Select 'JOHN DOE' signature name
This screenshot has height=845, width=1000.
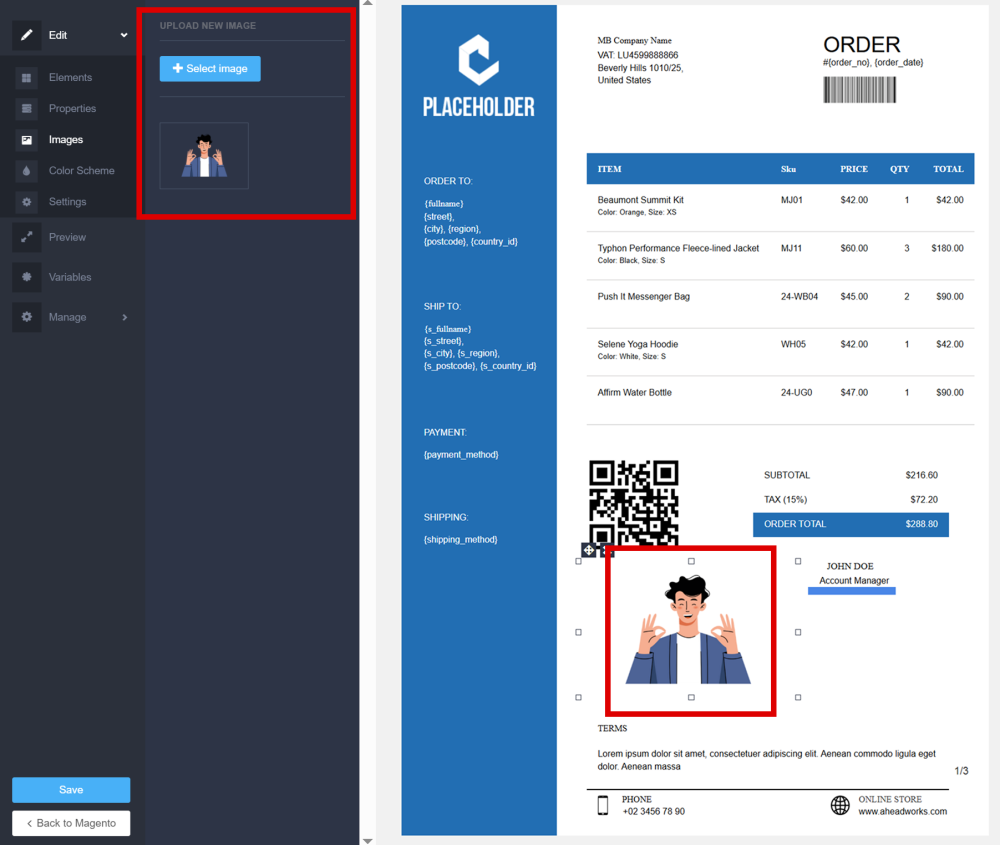(x=849, y=566)
